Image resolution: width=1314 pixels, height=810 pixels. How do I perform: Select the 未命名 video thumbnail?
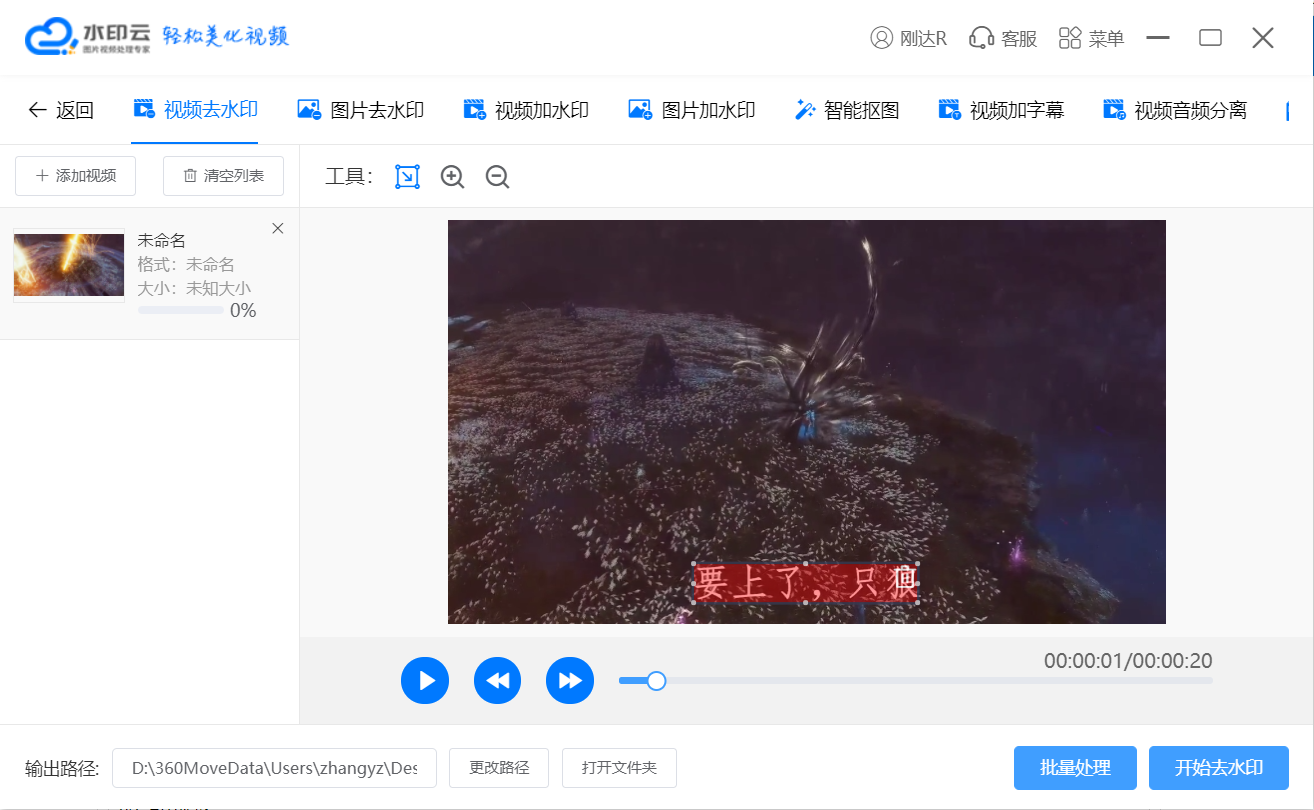point(69,265)
